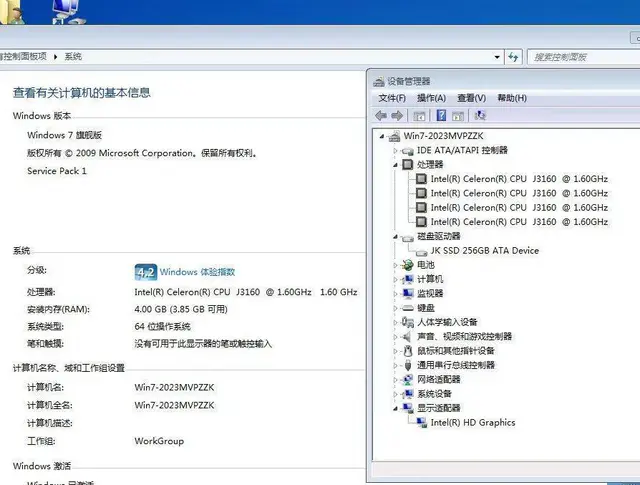
Task: Click the properties pane icon right of Help
Action: coord(458,116)
